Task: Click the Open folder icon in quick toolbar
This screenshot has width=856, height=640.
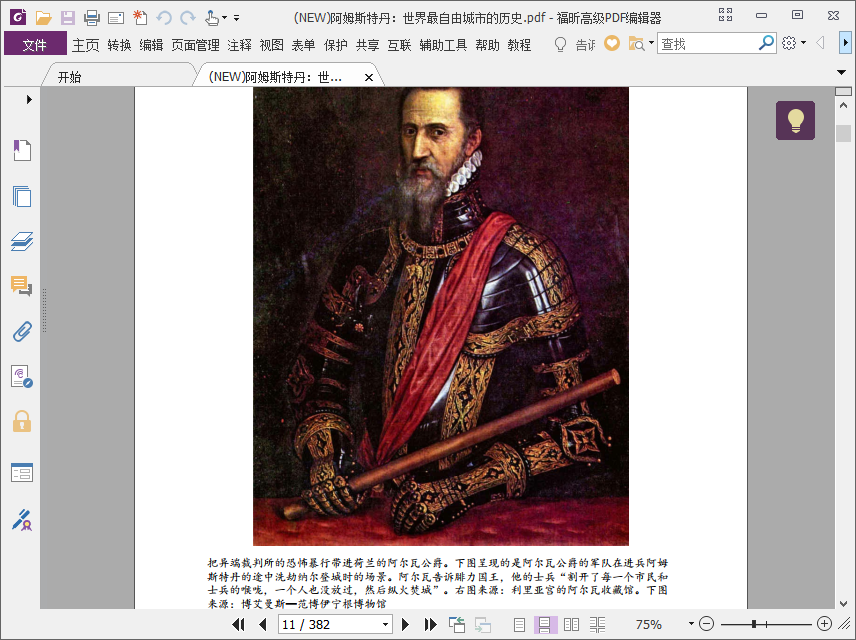Action: tap(43, 18)
